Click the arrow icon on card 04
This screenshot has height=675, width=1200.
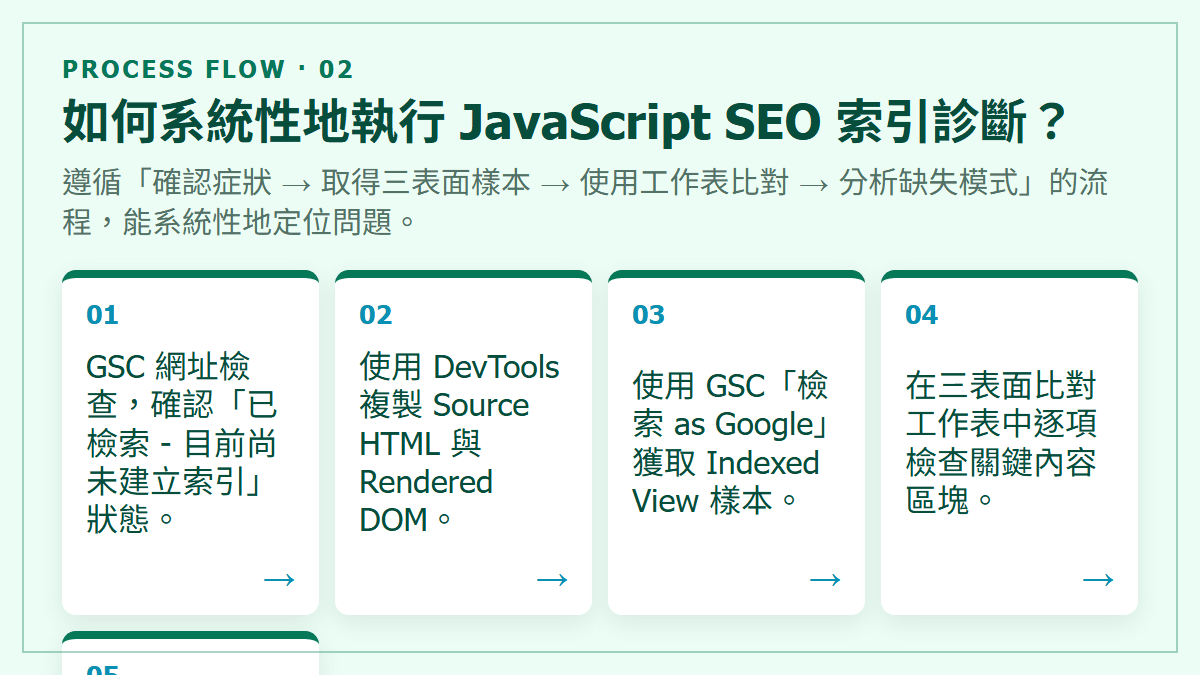[x=1098, y=579]
